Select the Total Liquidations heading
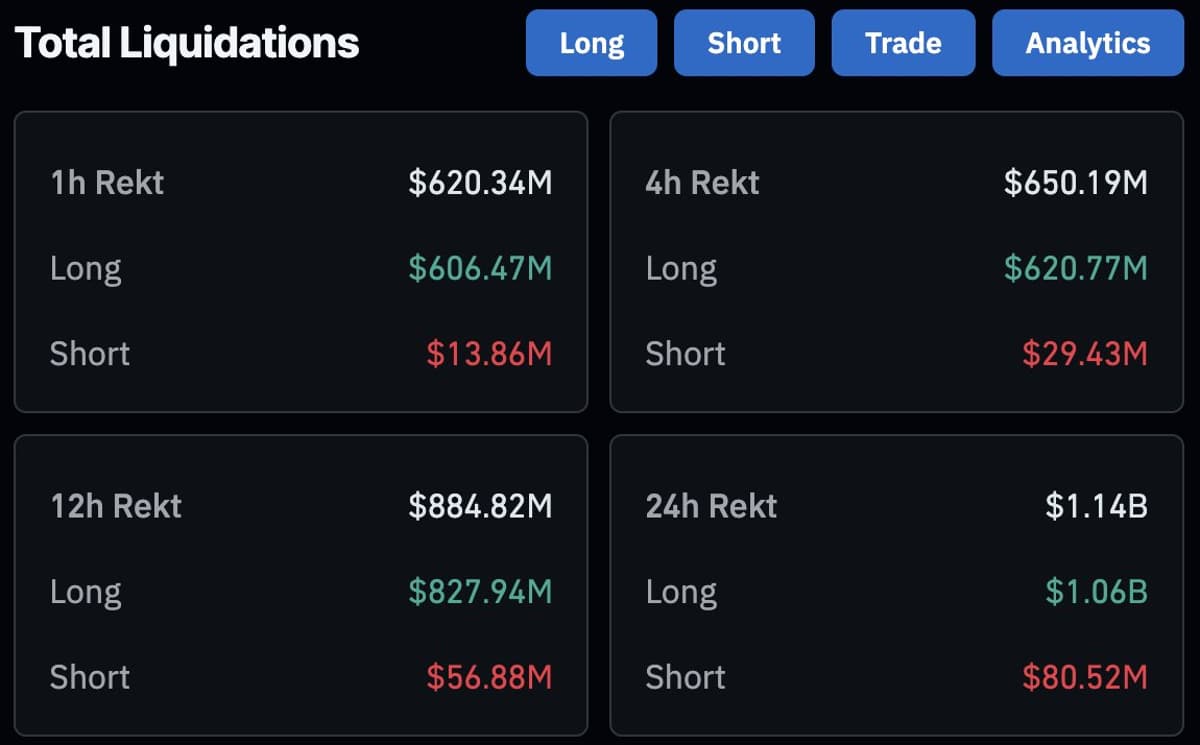The height and width of the screenshot is (745, 1200). tap(188, 42)
